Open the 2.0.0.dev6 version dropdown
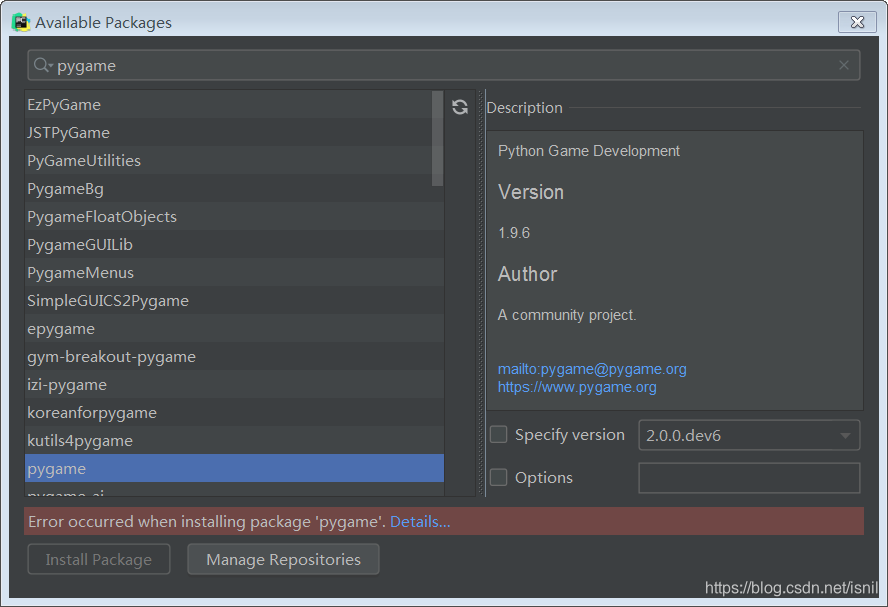Viewport: 888px width, 607px height. [x=749, y=435]
